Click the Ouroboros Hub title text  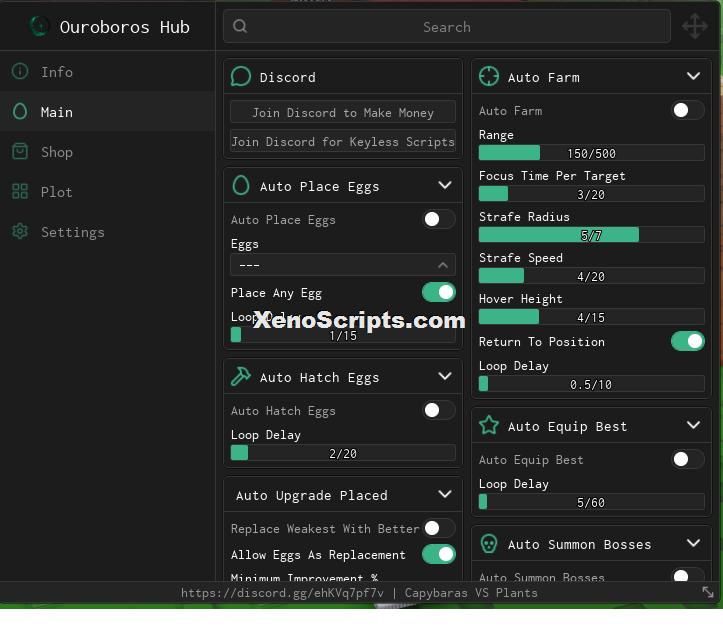click(x=124, y=27)
